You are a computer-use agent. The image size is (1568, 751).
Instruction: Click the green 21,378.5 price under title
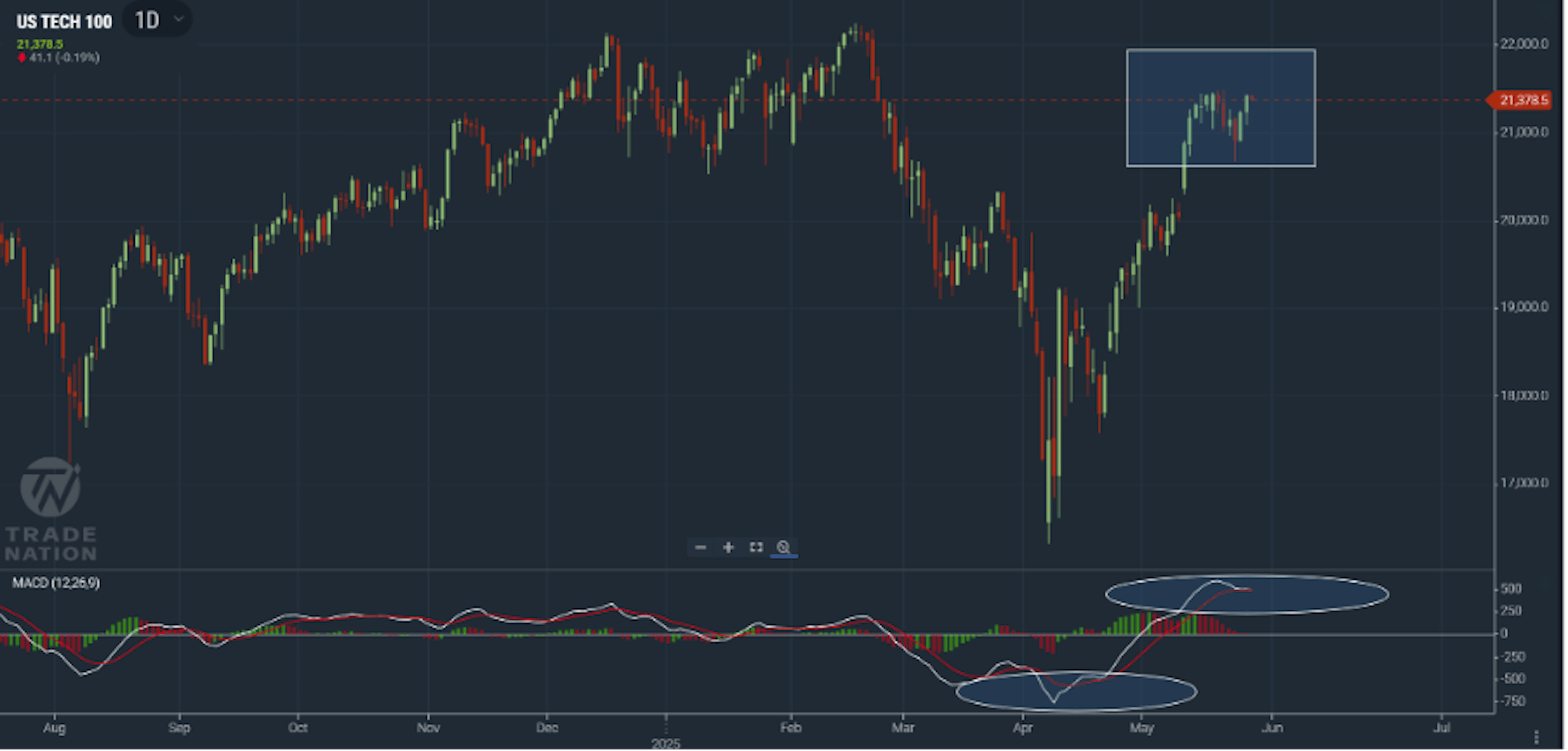(40, 45)
